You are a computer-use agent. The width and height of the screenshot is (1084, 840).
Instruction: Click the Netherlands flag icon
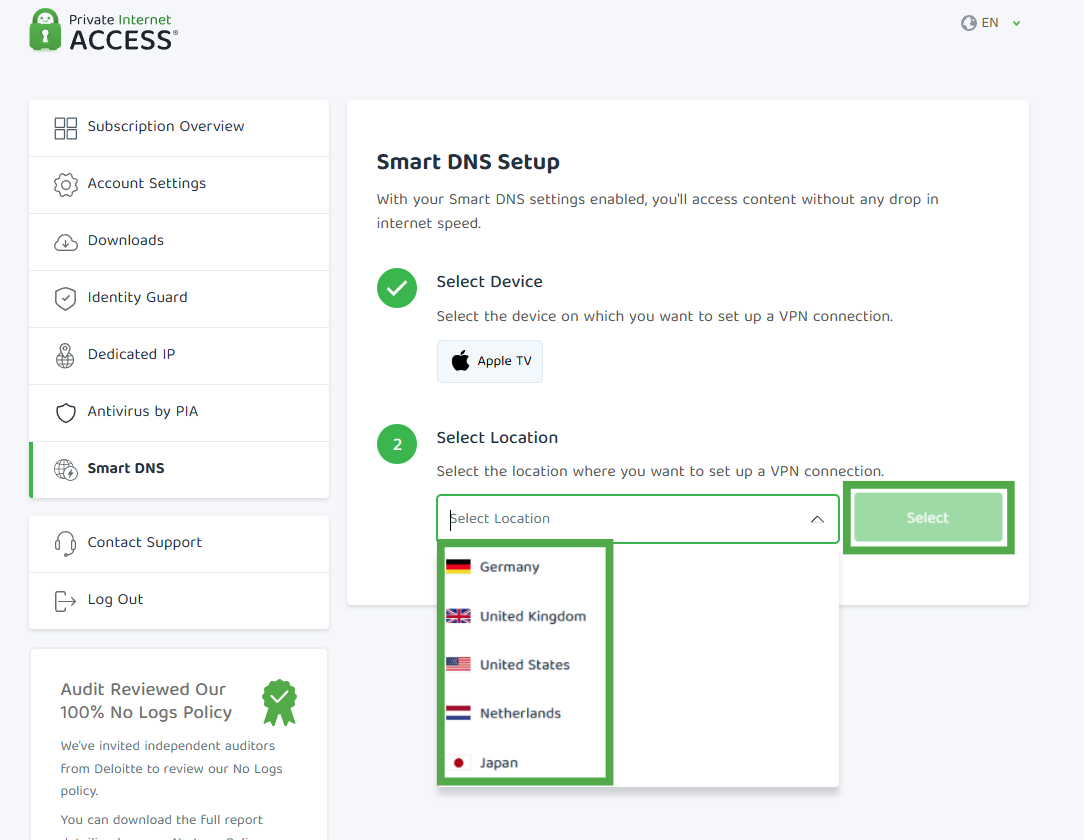458,713
